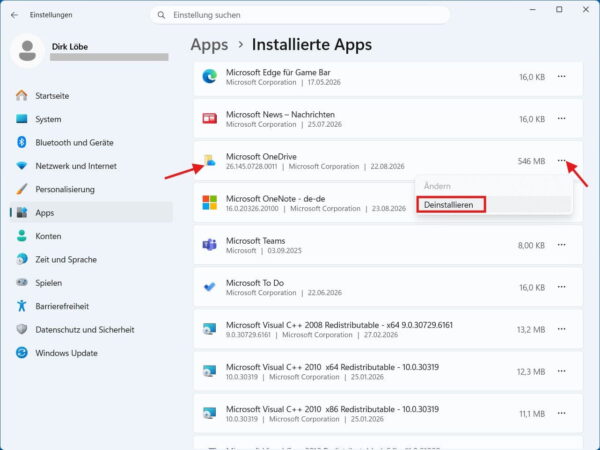Click the search magnifier icon
This screenshot has height=450, width=600.
click(x=161, y=15)
